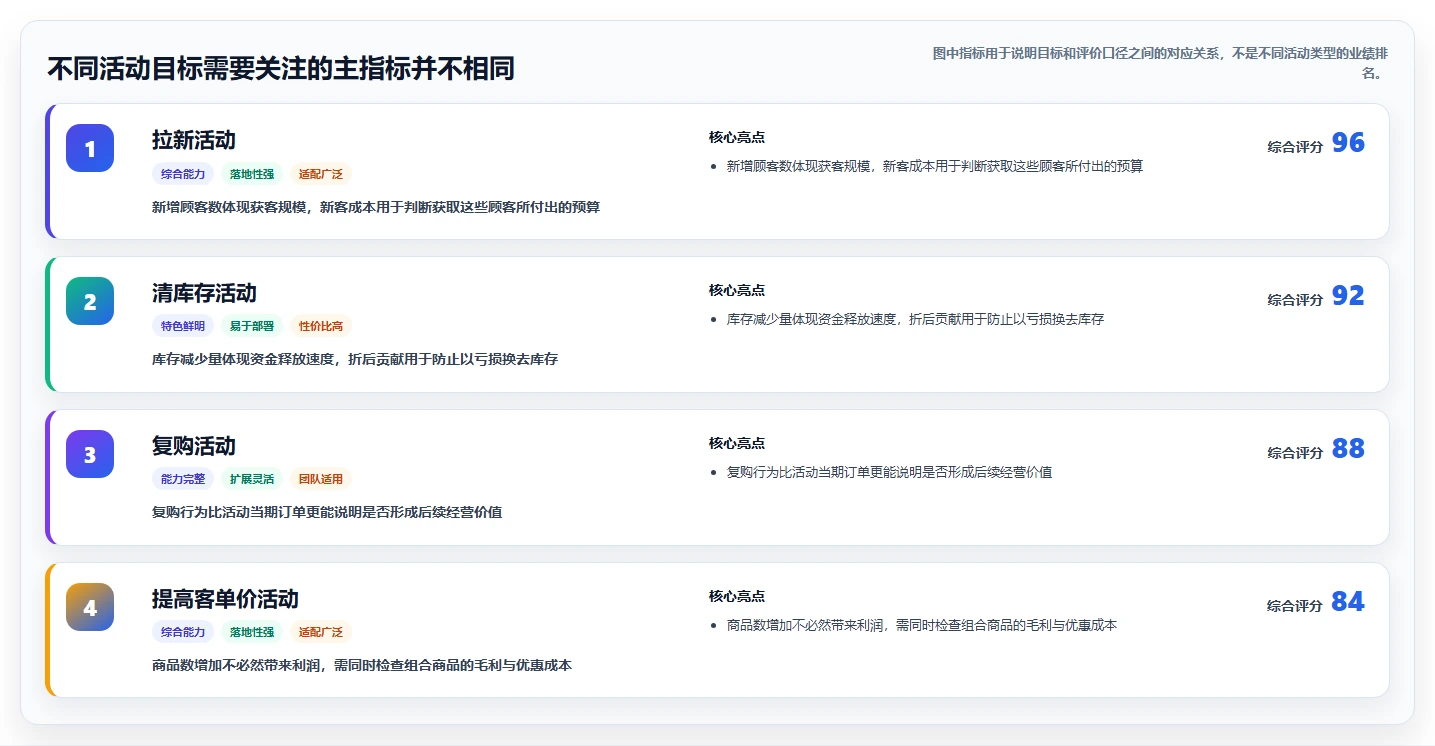1435x746 pixels.
Task: Click the 综合能力 tag in 拉新活动 card
Action: (x=183, y=174)
